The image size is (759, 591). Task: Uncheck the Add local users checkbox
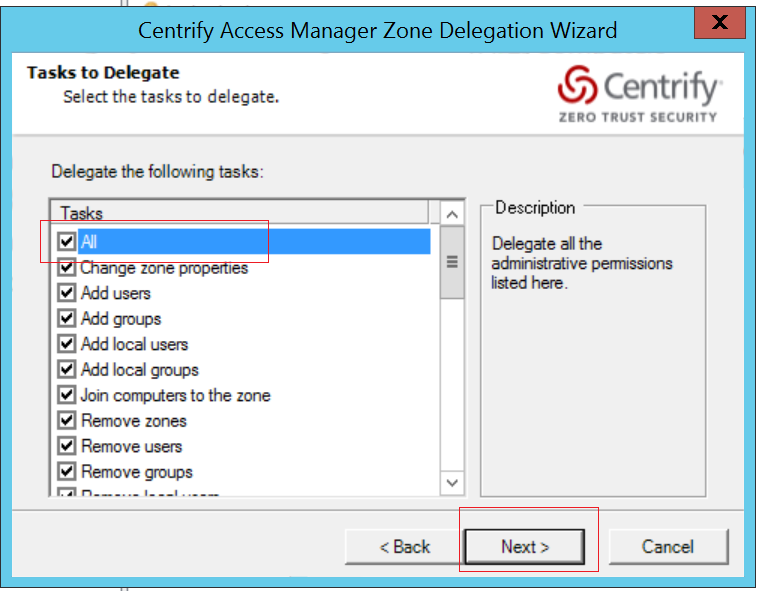point(67,344)
